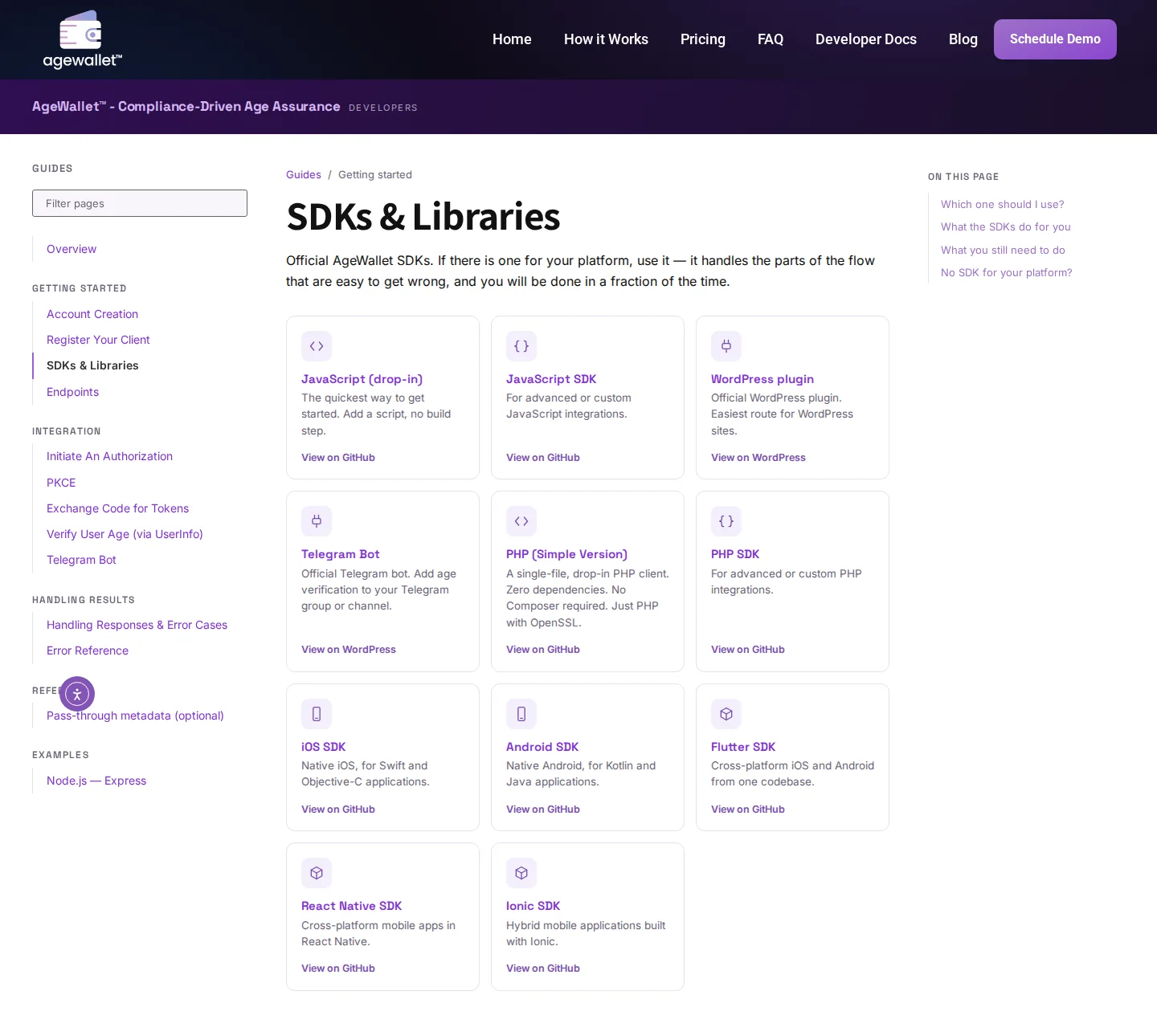View Android SDK on GitHub

click(543, 810)
